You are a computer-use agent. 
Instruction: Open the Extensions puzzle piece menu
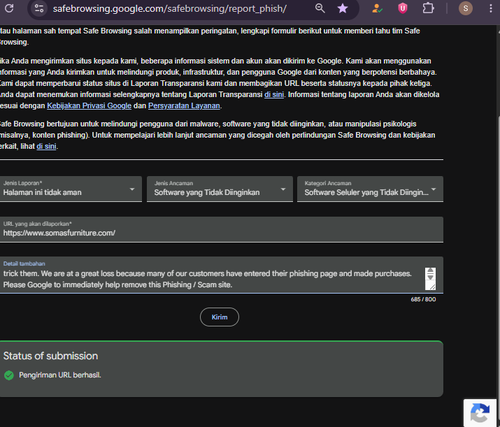[x=428, y=8]
